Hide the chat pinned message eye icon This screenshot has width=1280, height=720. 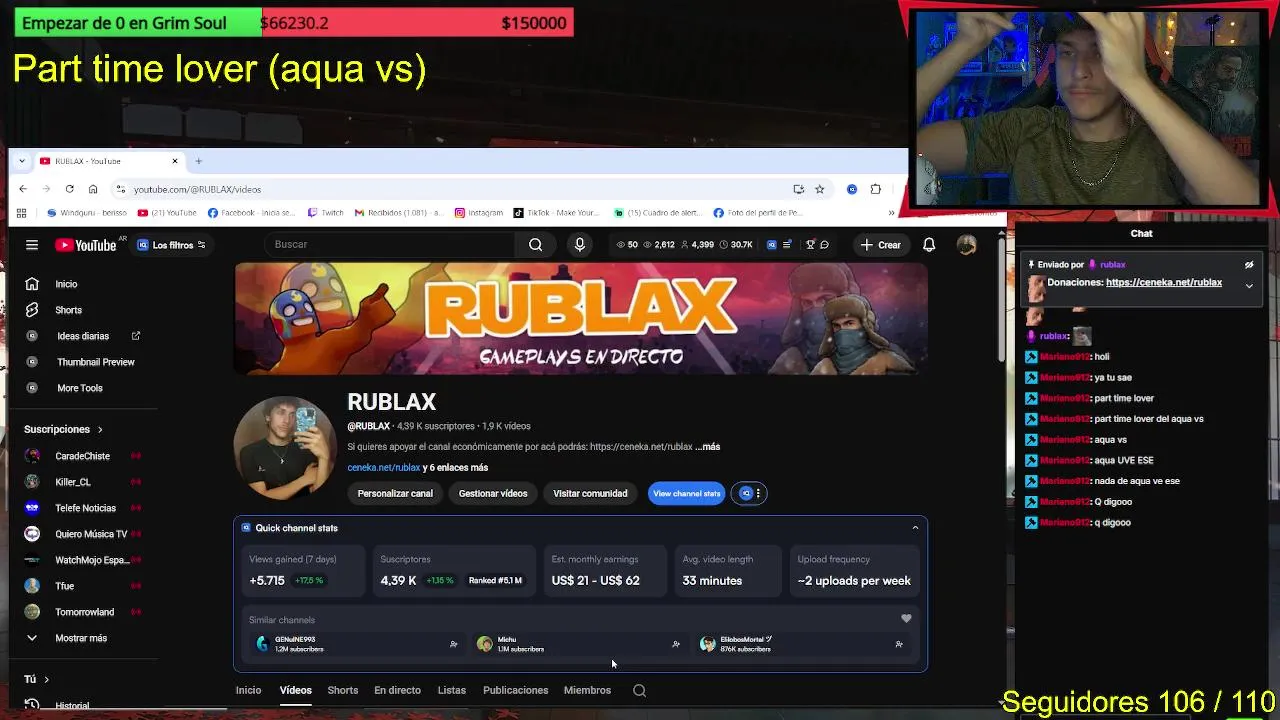click(1249, 265)
